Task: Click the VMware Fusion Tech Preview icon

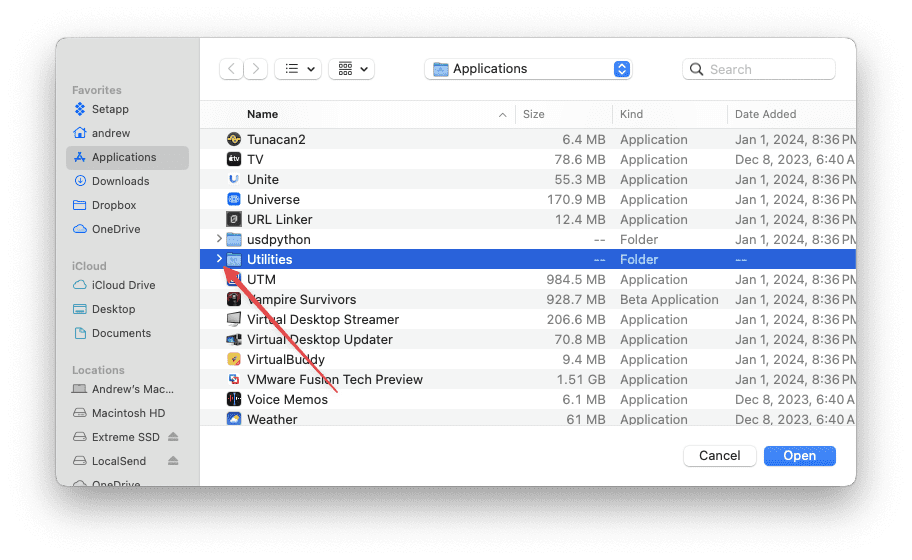Action: pos(234,380)
